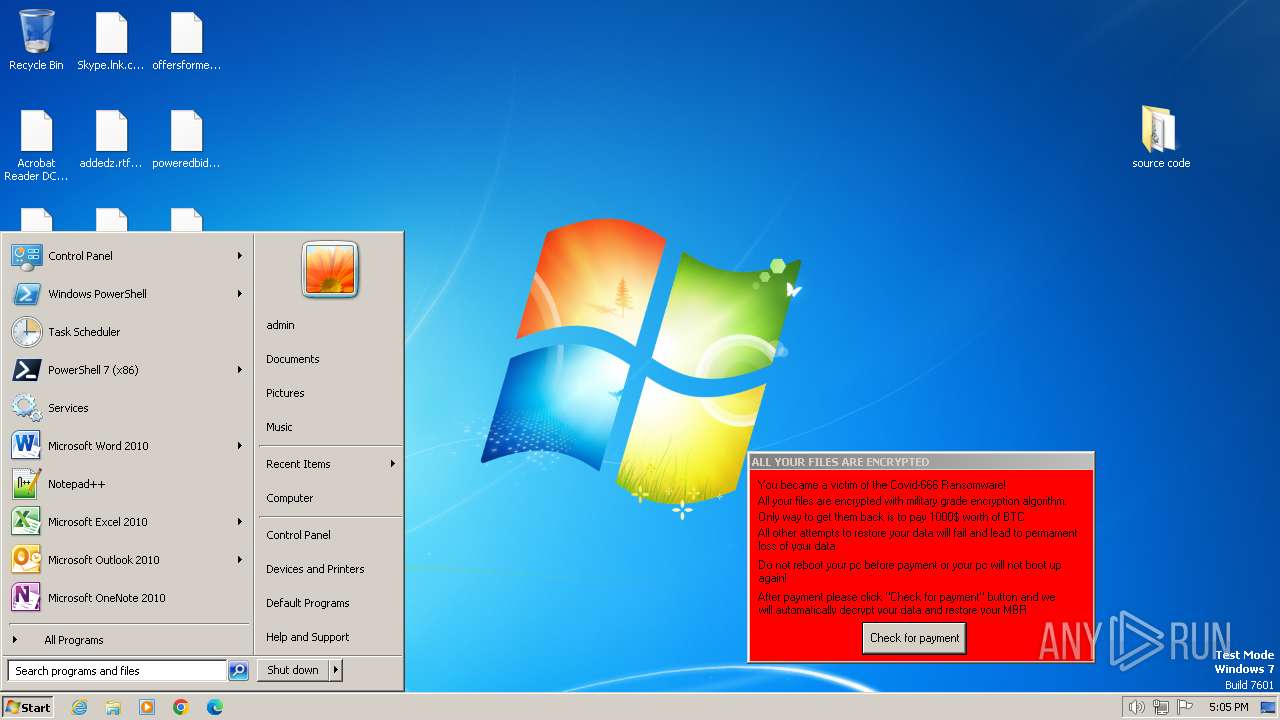The image size is (1280, 720).
Task: Select the addedz.rtf desktop file
Action: [111, 139]
